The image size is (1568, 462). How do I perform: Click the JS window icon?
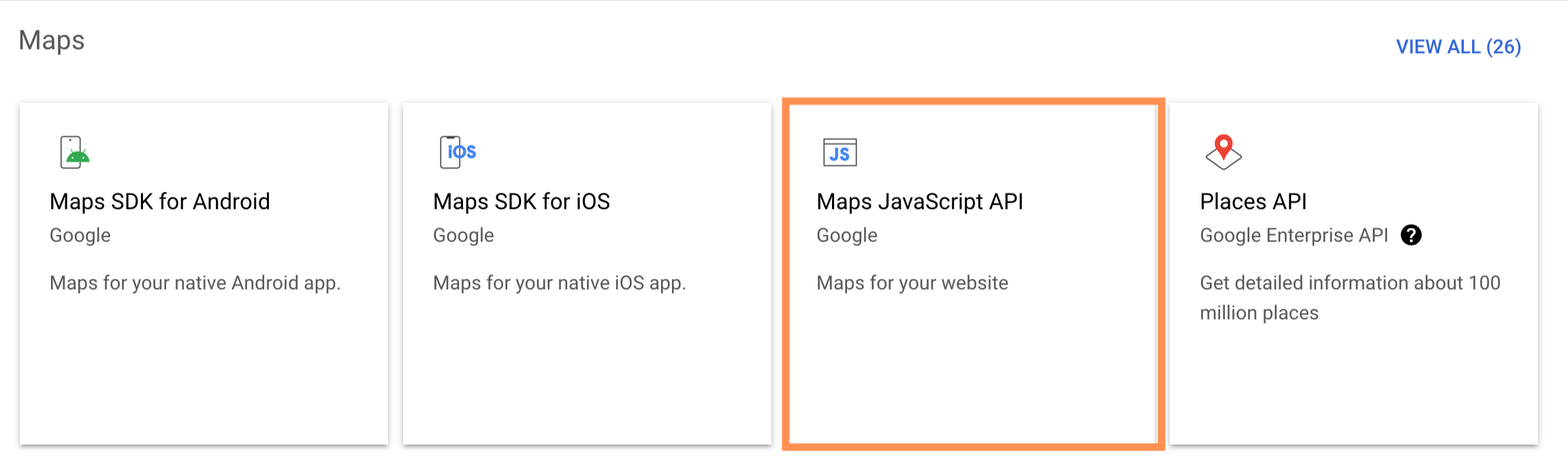[839, 152]
